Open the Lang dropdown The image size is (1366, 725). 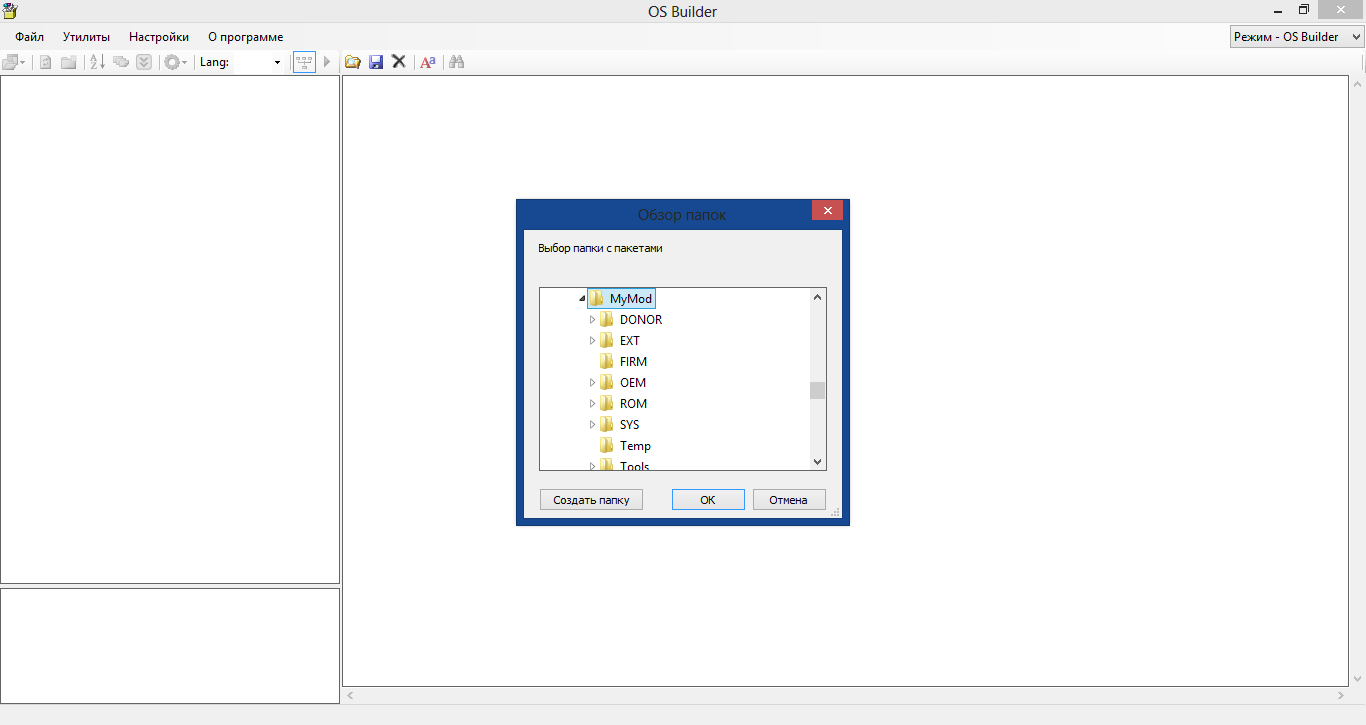point(277,62)
